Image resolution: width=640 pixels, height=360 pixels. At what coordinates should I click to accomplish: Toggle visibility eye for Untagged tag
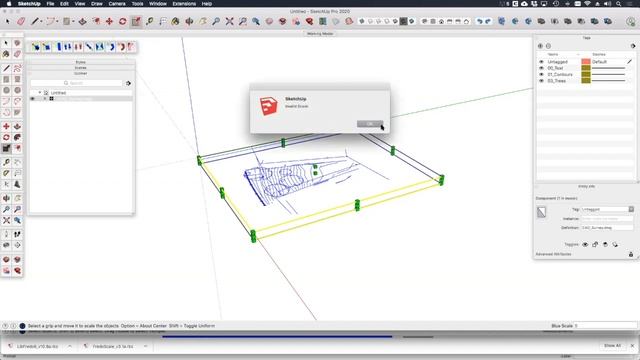542,62
